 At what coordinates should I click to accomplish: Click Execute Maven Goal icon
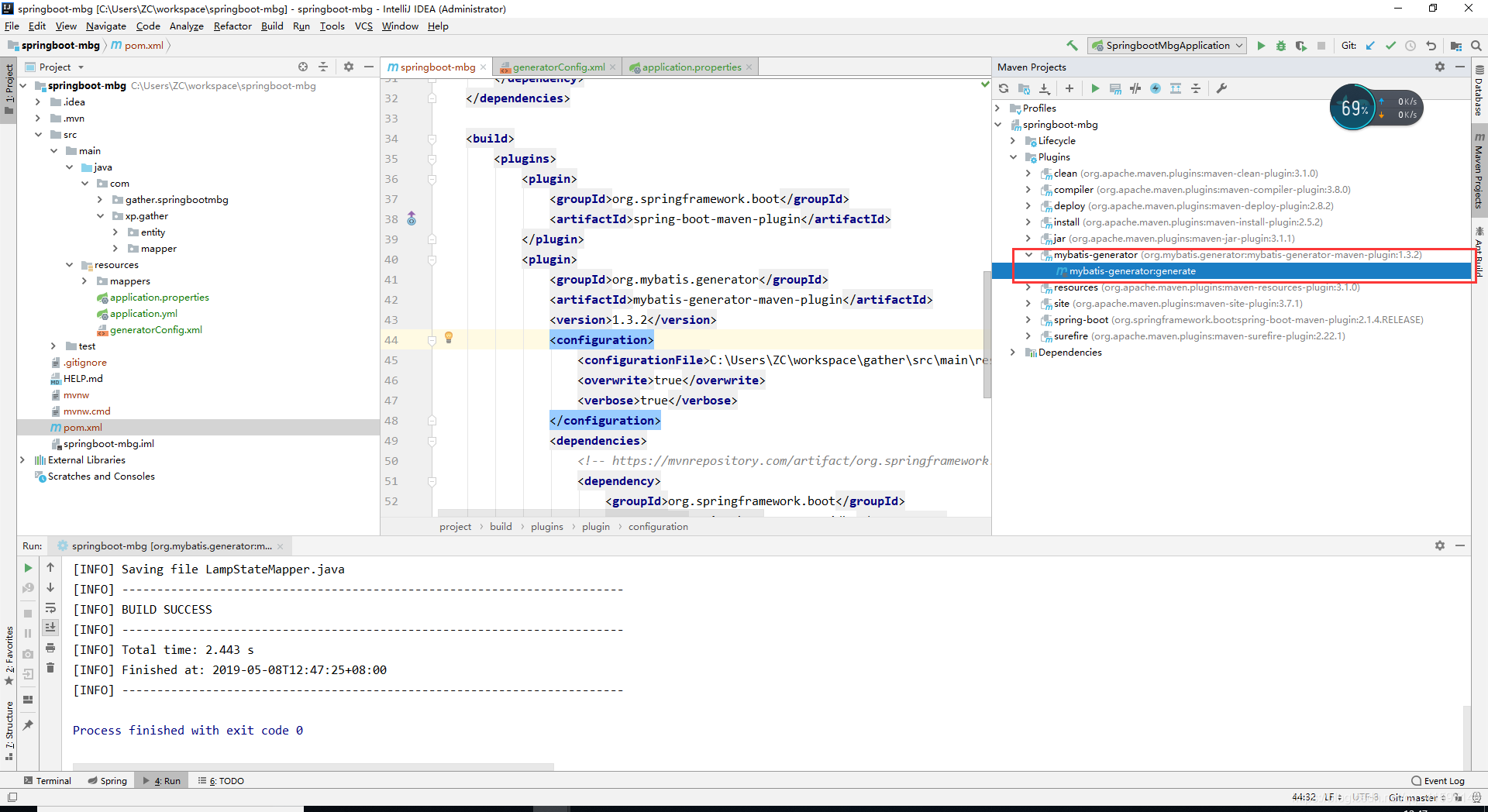1115,88
